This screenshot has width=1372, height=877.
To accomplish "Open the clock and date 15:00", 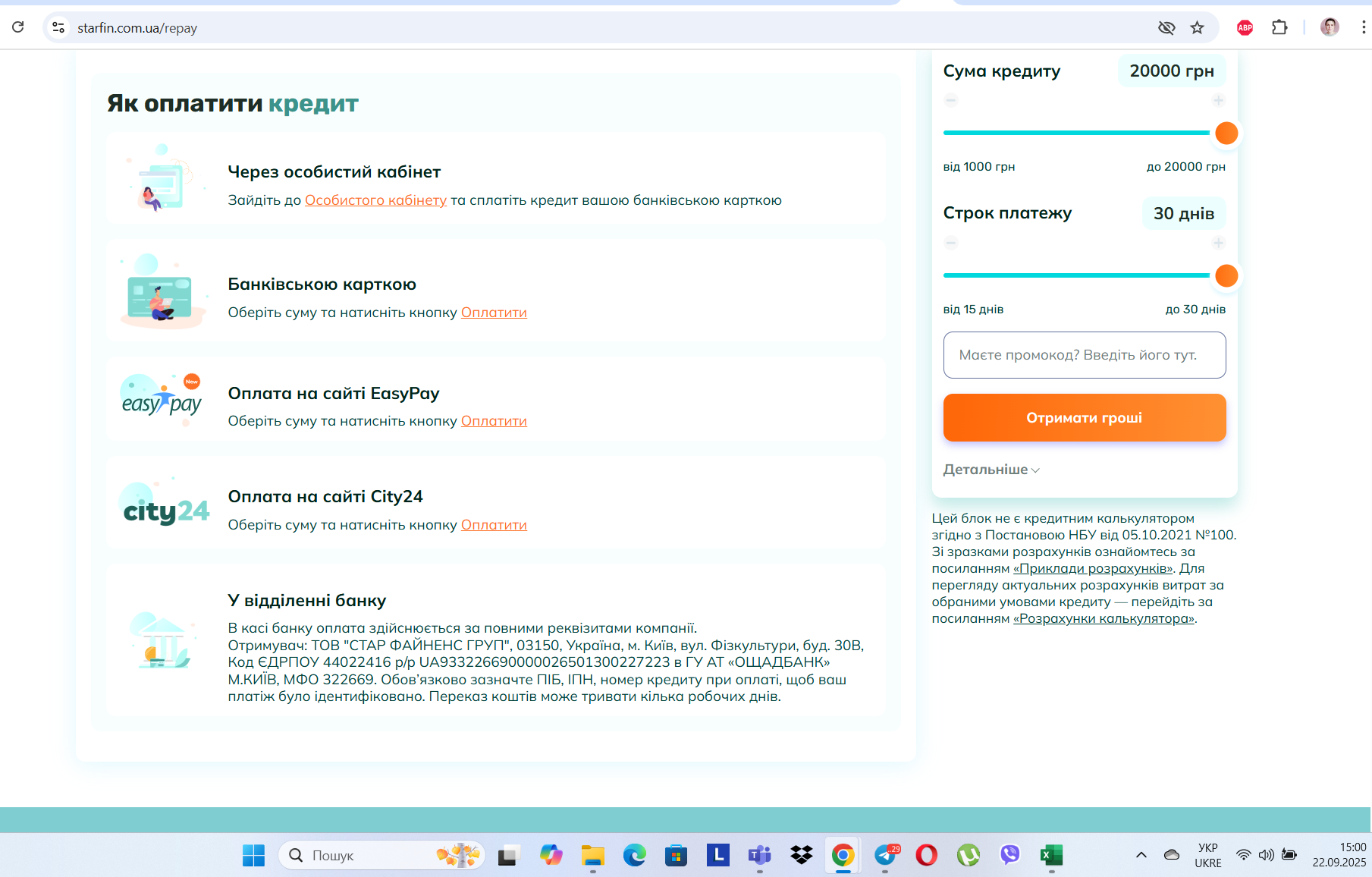I will [x=1339, y=856].
